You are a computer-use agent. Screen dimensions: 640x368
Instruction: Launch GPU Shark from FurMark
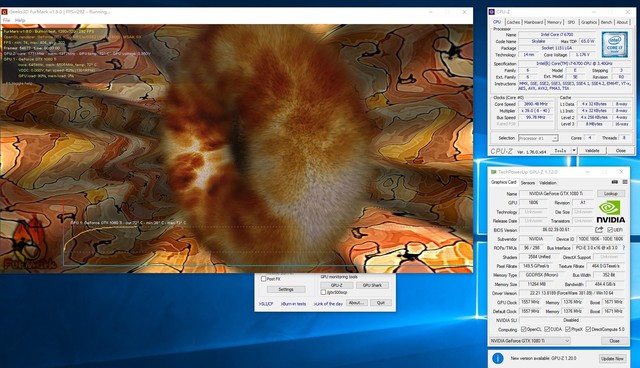[x=372, y=285]
